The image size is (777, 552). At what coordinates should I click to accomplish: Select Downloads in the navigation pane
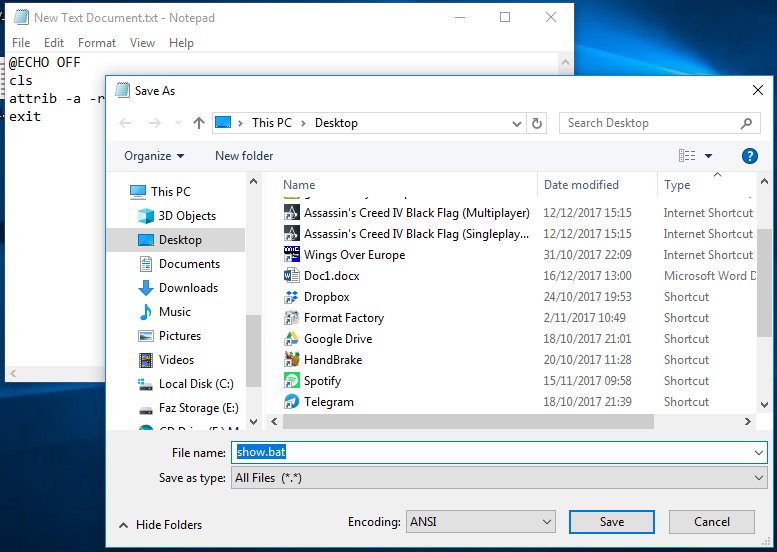(188, 288)
